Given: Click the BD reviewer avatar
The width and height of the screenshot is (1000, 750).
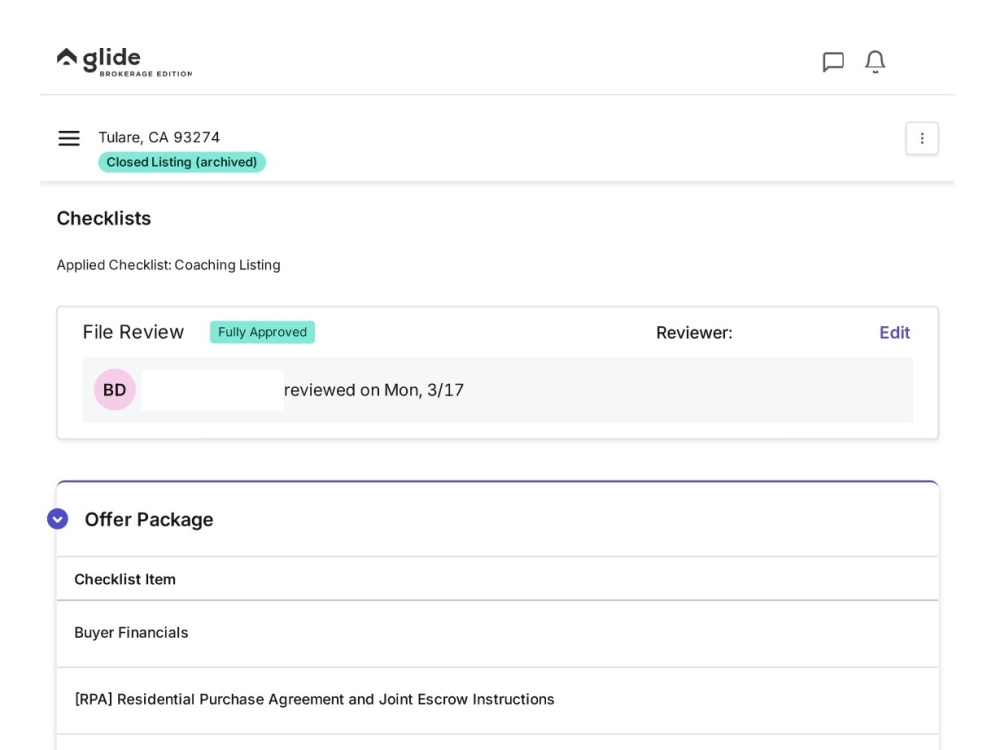Looking at the screenshot, I should pyautogui.click(x=115, y=390).
